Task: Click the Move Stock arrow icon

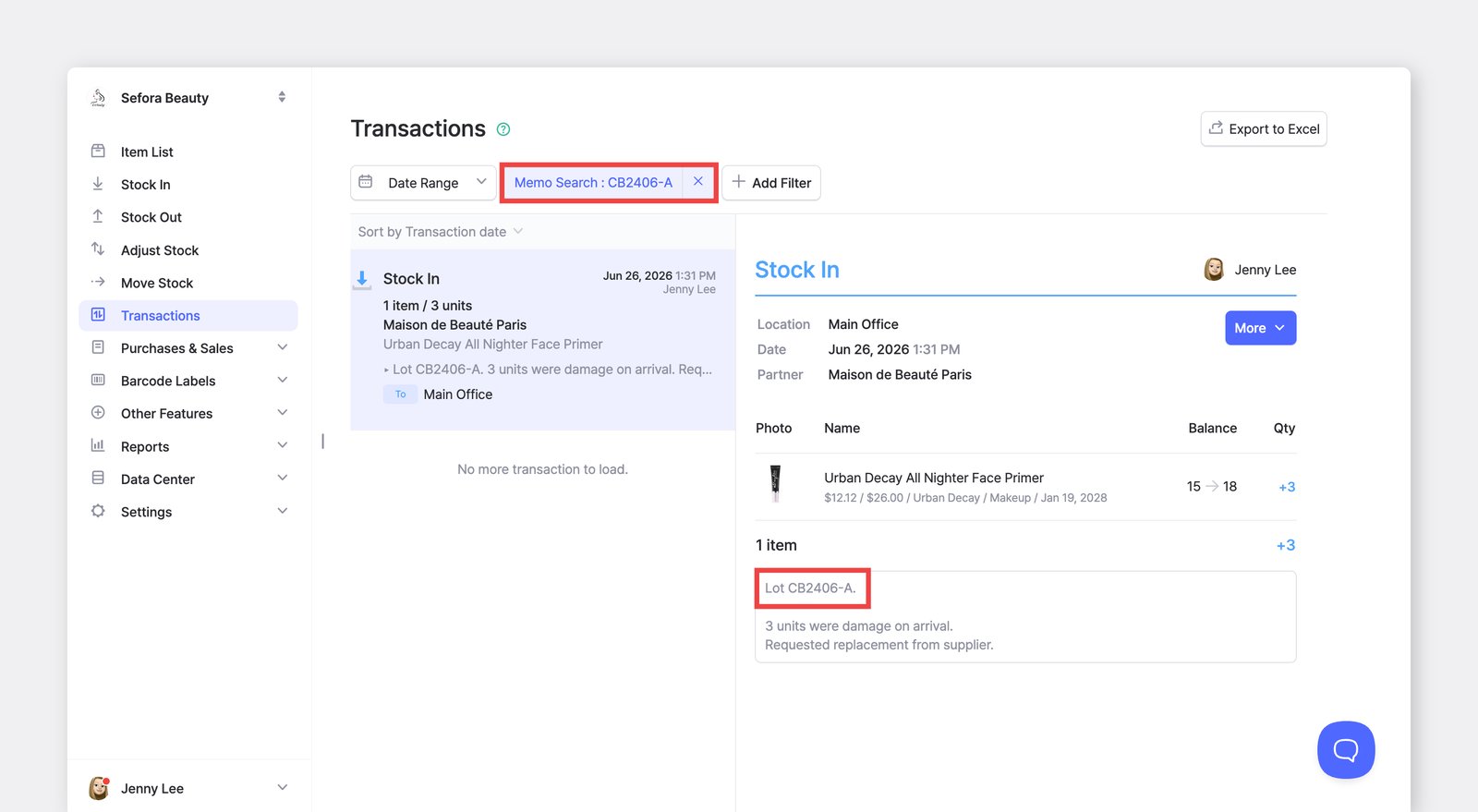Action: 98,282
